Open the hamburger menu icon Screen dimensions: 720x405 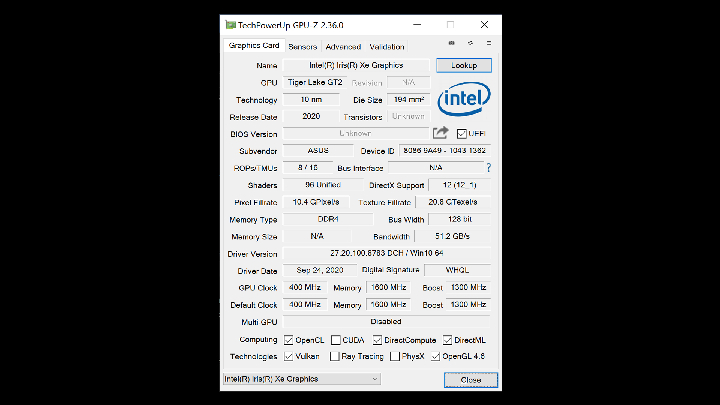[489, 43]
